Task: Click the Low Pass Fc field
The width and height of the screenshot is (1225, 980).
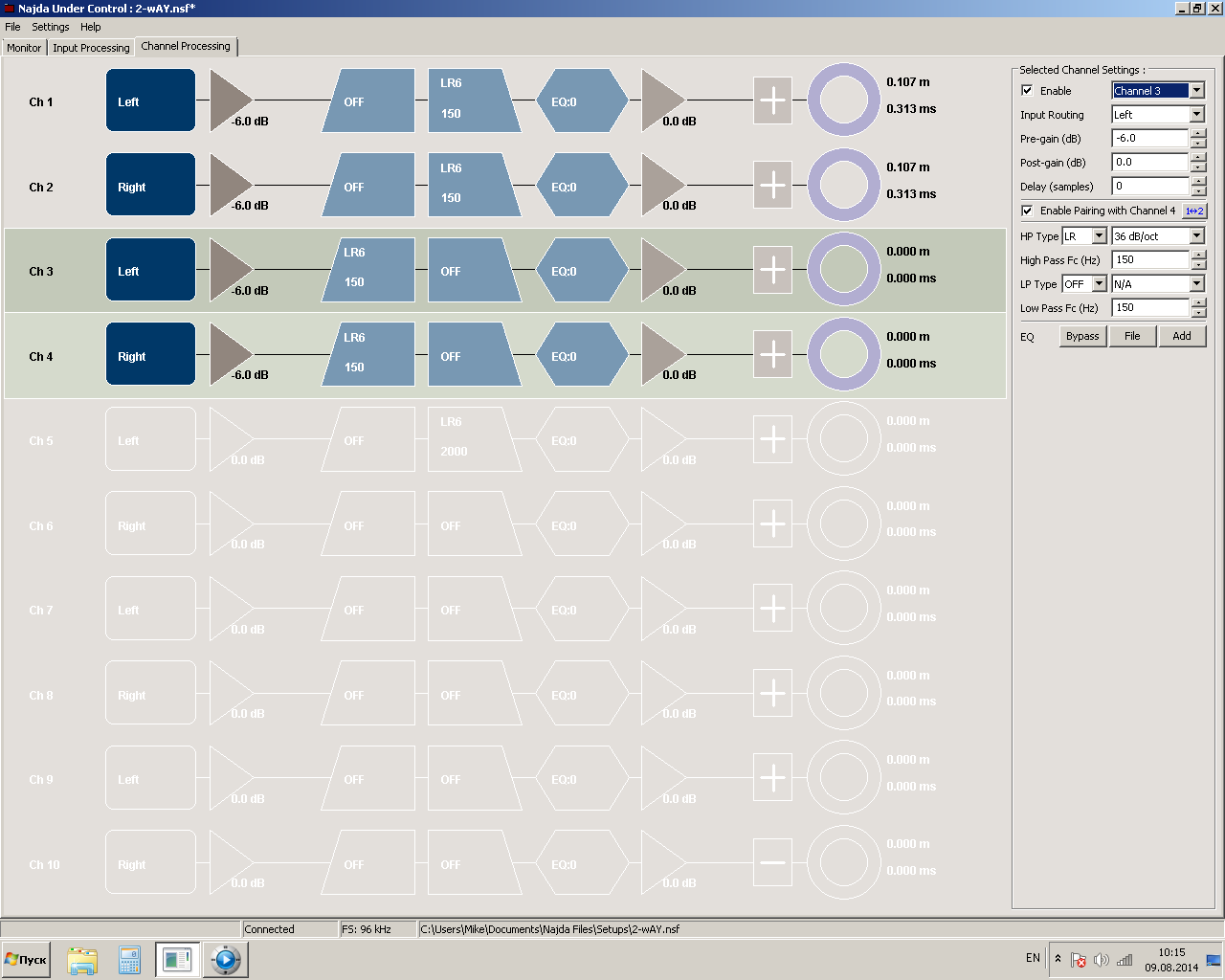Action: click(1150, 308)
